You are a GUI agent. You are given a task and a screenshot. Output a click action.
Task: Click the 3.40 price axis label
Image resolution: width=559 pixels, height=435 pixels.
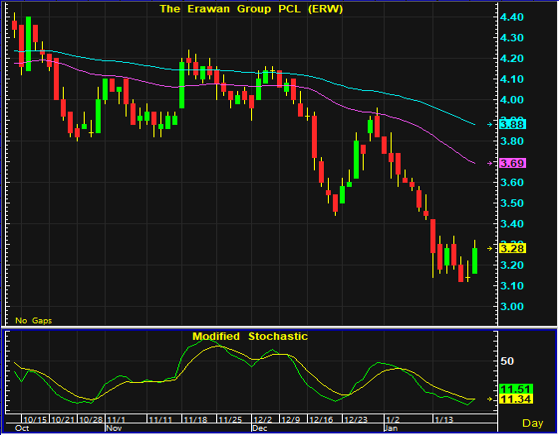(x=512, y=224)
